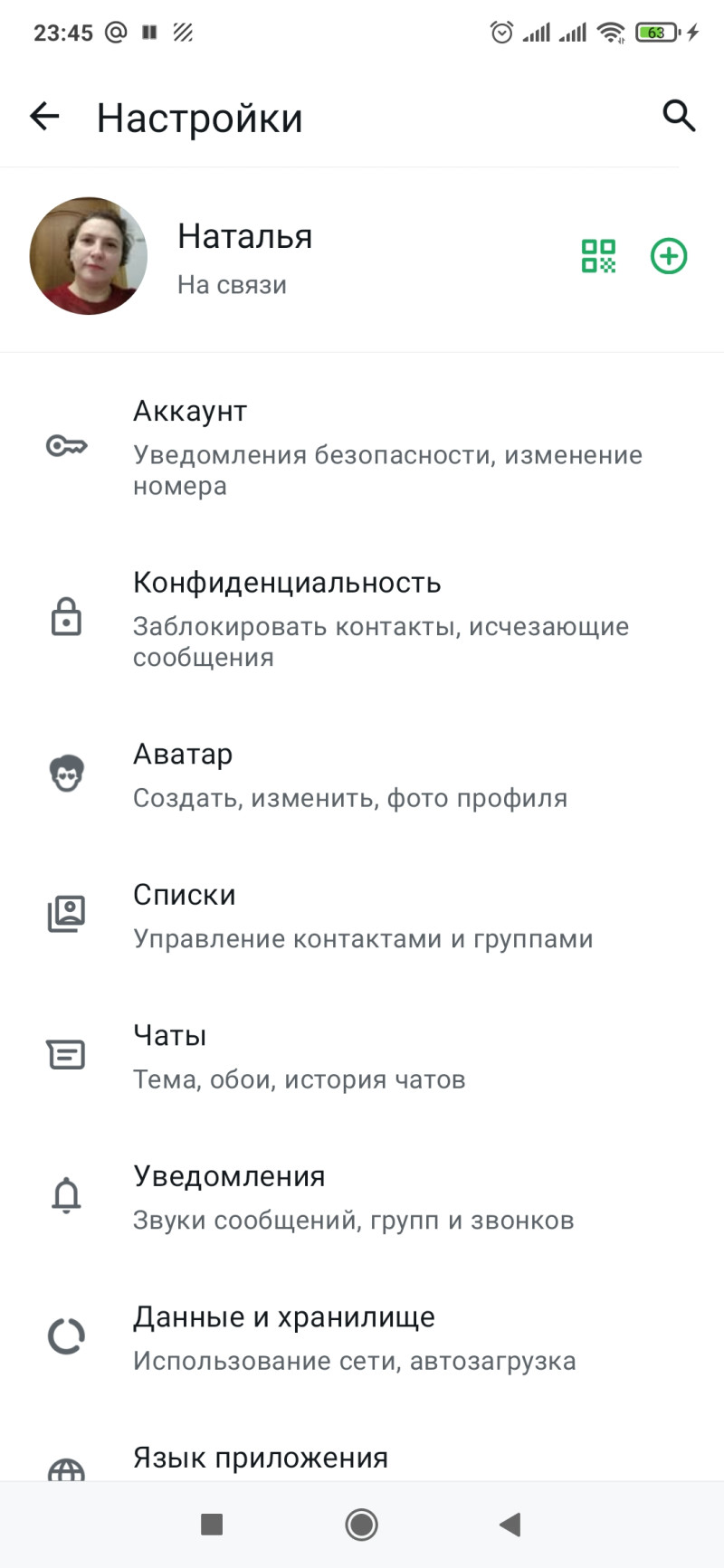Viewport: 724px width, 1568px height.
Task: Tap the back arrow in the header
Action: click(44, 116)
